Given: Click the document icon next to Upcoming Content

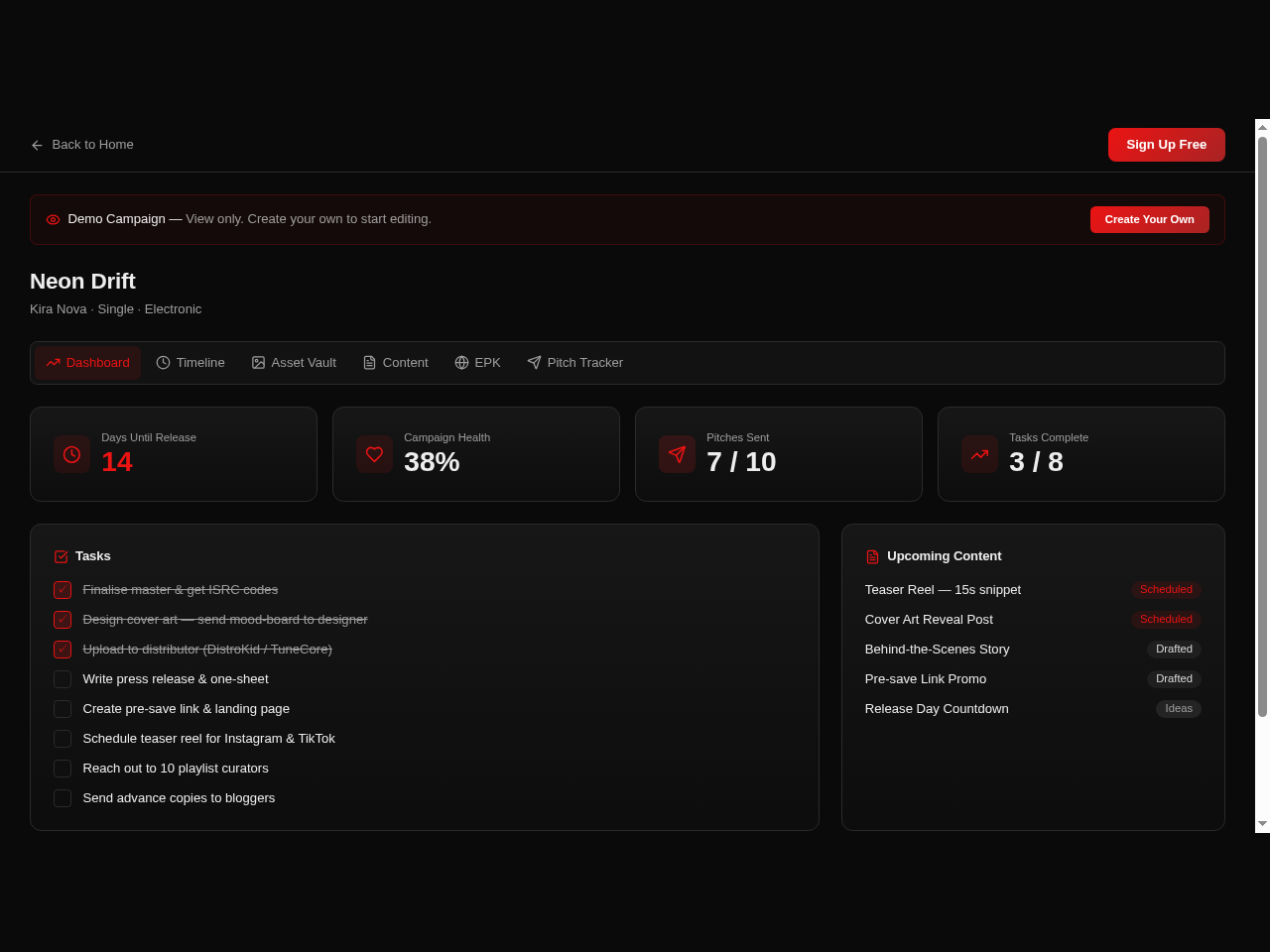Looking at the screenshot, I should click(x=872, y=556).
